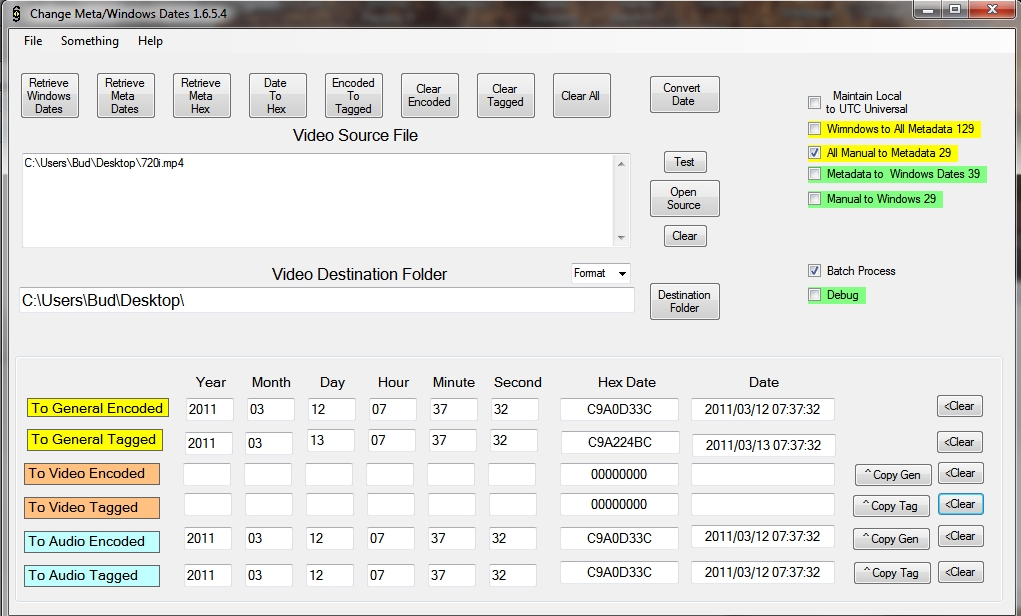Click Second field in Audio Tagged row
This screenshot has height=616, width=1021.
click(x=513, y=575)
